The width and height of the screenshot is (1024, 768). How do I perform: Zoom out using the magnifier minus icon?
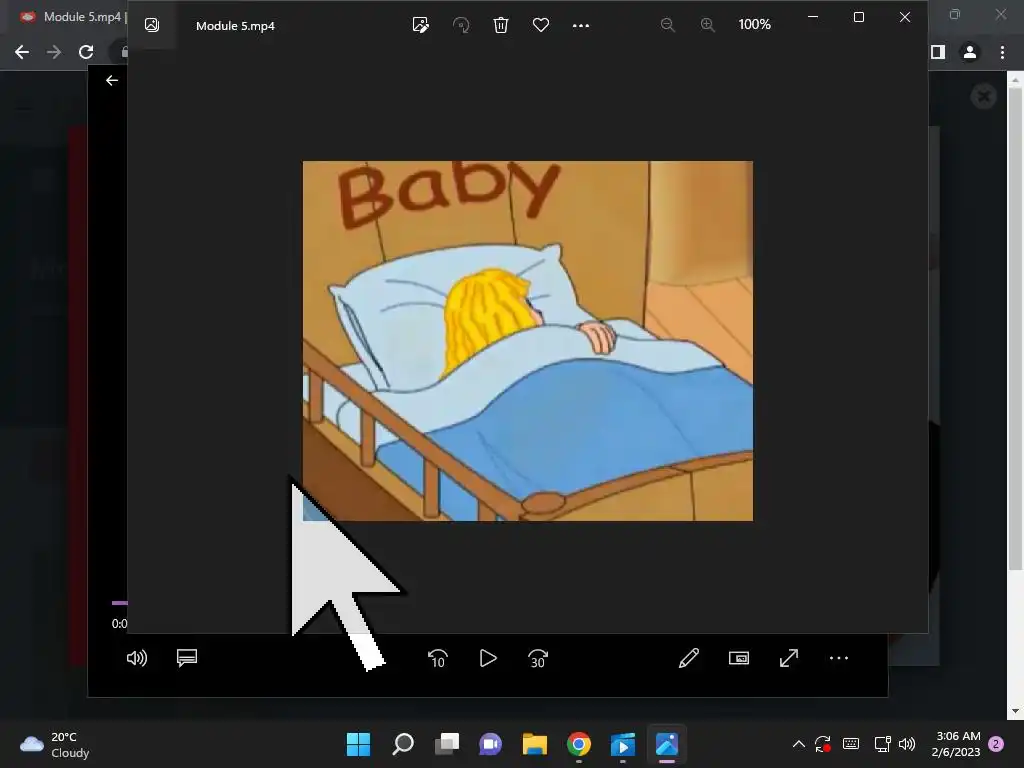(667, 25)
